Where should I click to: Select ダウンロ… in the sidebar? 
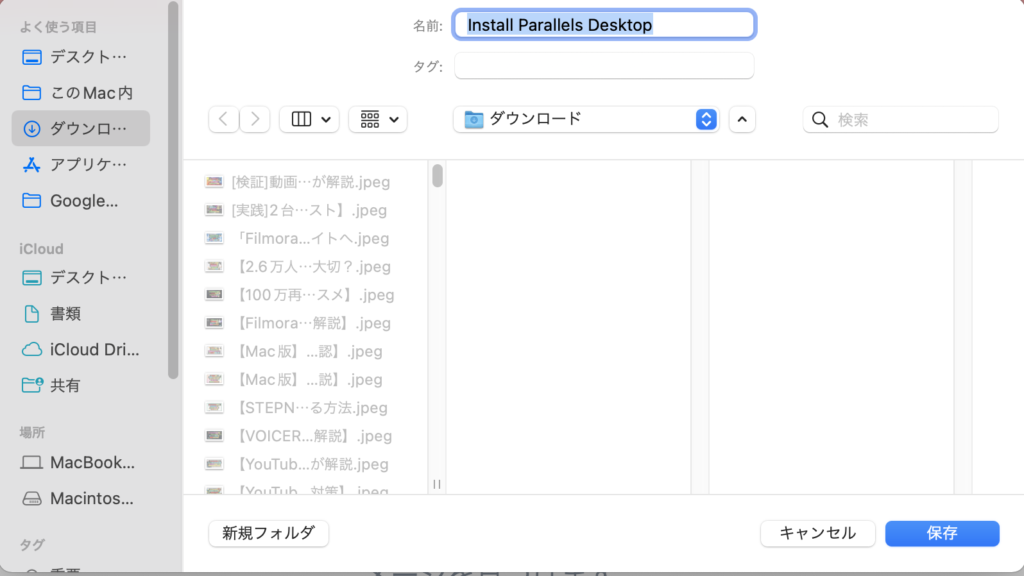tap(81, 128)
